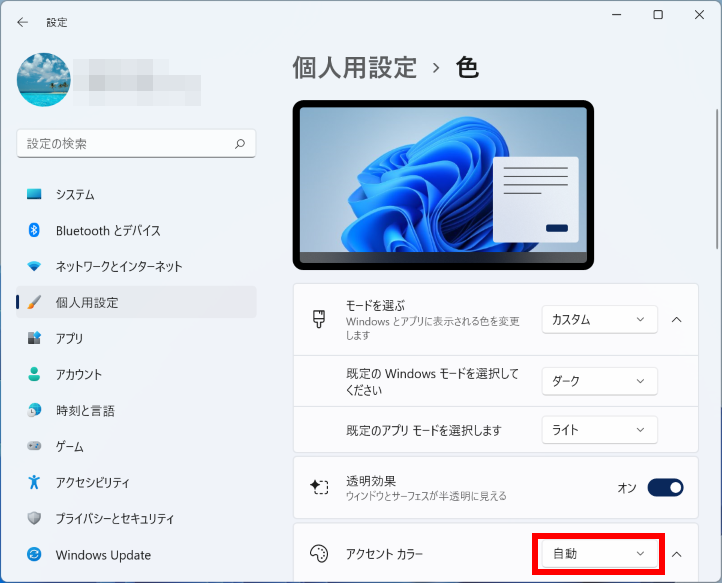
Task: Open Bluetooth とデバイス category
Action: pos(136,230)
